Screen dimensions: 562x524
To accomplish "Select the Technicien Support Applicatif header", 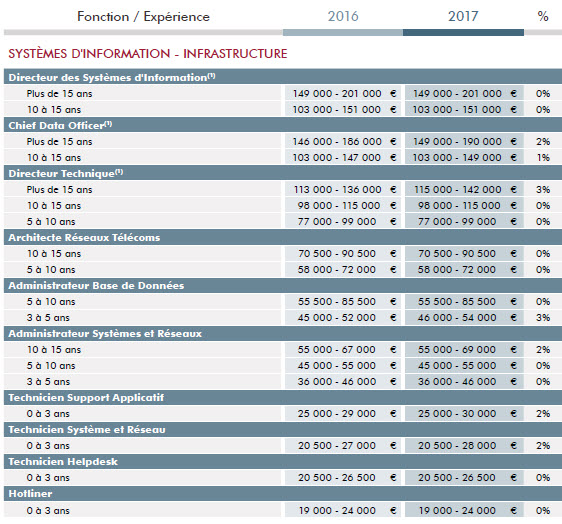I will pyautogui.click(x=283, y=397).
